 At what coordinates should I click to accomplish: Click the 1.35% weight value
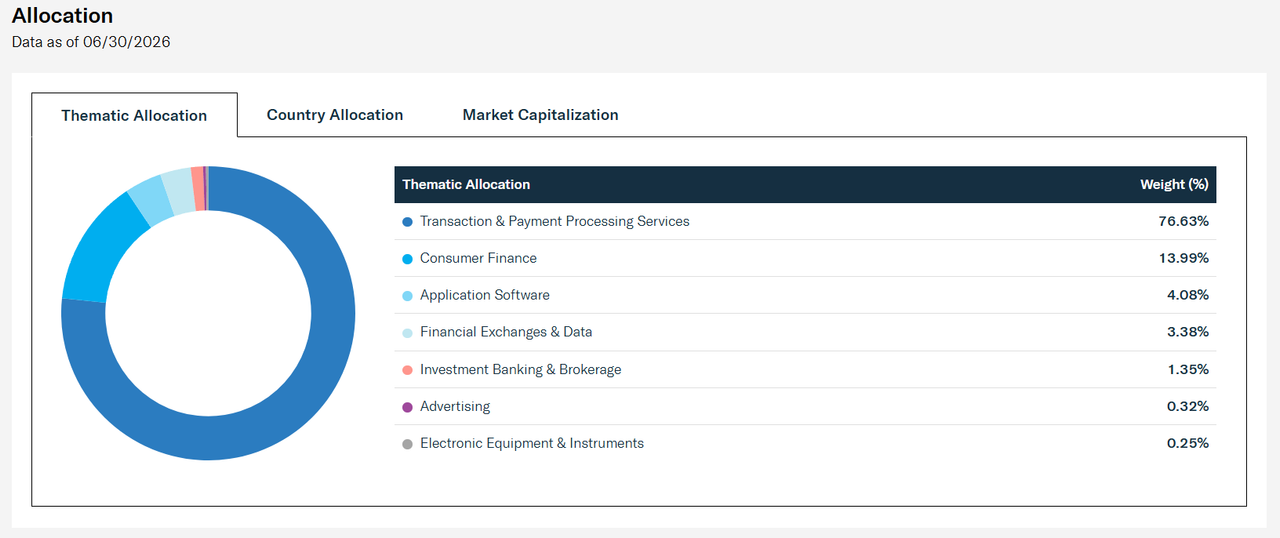point(1188,369)
